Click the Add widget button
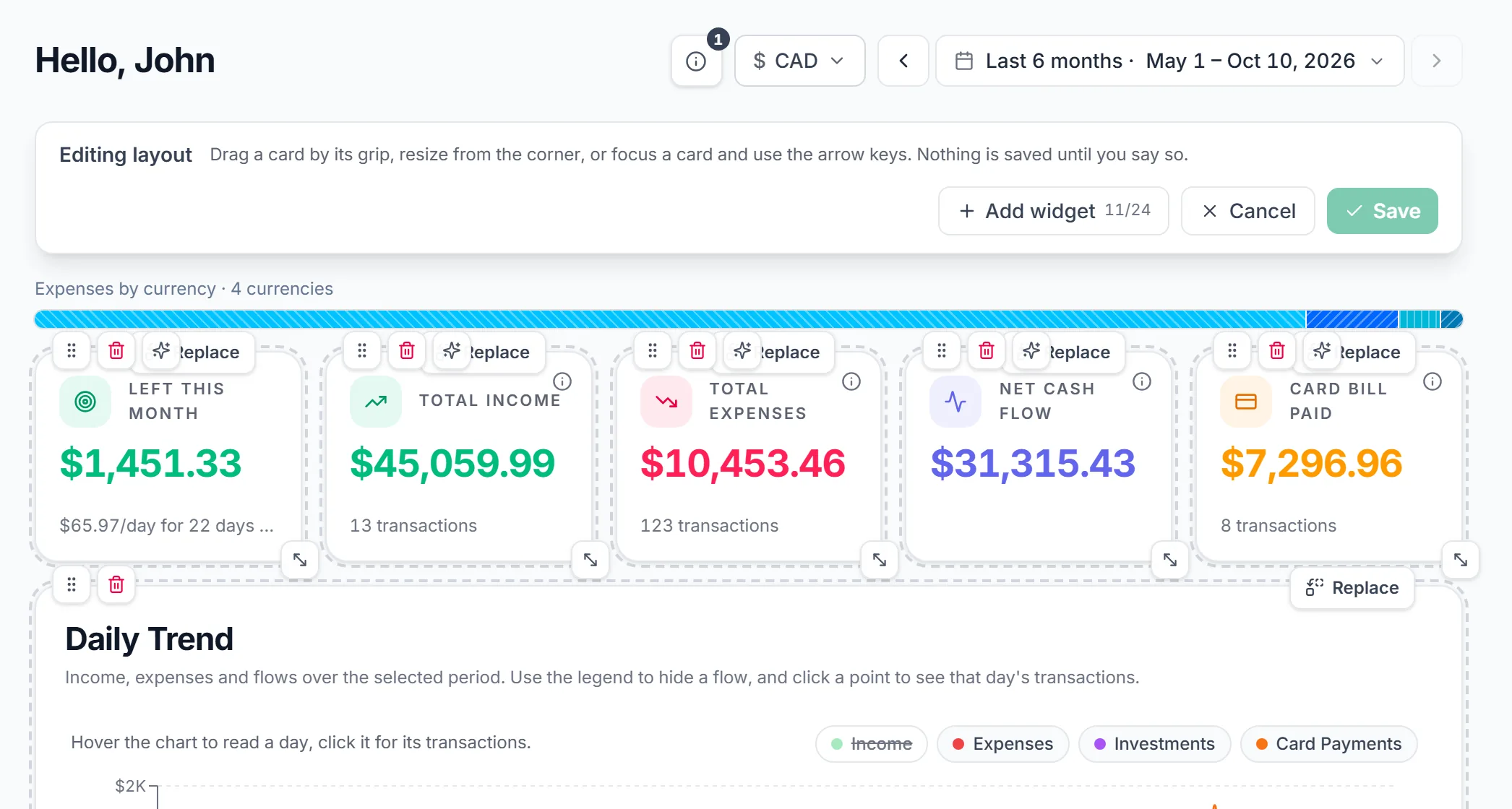 pos(1054,211)
